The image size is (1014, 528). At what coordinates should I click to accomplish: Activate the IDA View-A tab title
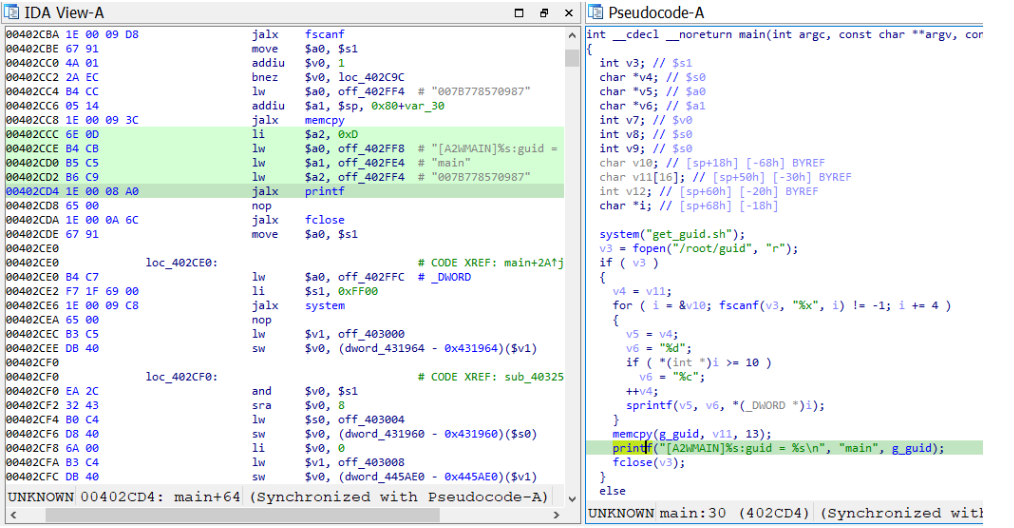pyautogui.click(x=63, y=12)
